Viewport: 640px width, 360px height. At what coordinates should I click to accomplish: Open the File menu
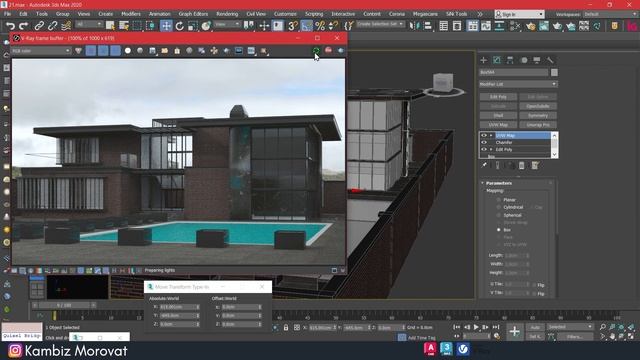(x=7, y=14)
